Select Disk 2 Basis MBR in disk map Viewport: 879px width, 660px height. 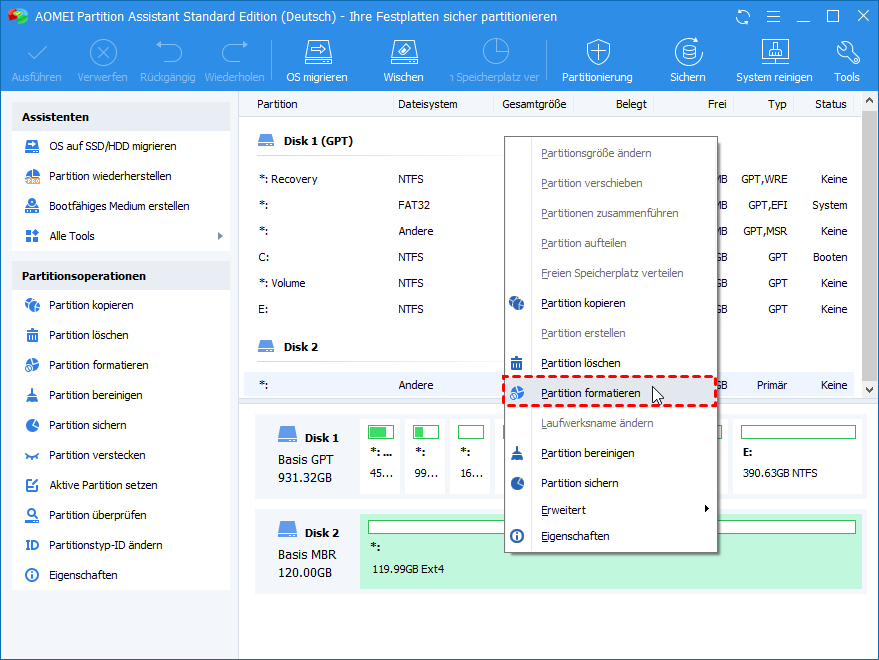[x=307, y=551]
